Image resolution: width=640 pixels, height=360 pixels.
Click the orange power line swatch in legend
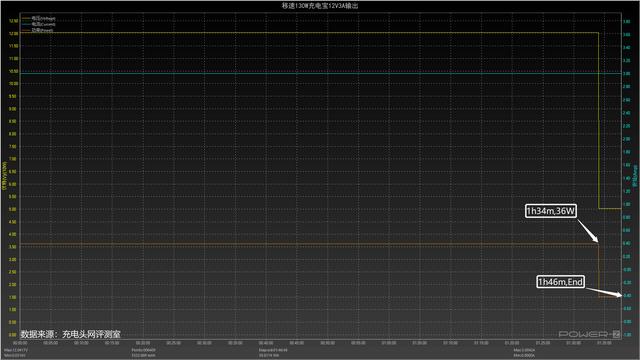(26, 30)
